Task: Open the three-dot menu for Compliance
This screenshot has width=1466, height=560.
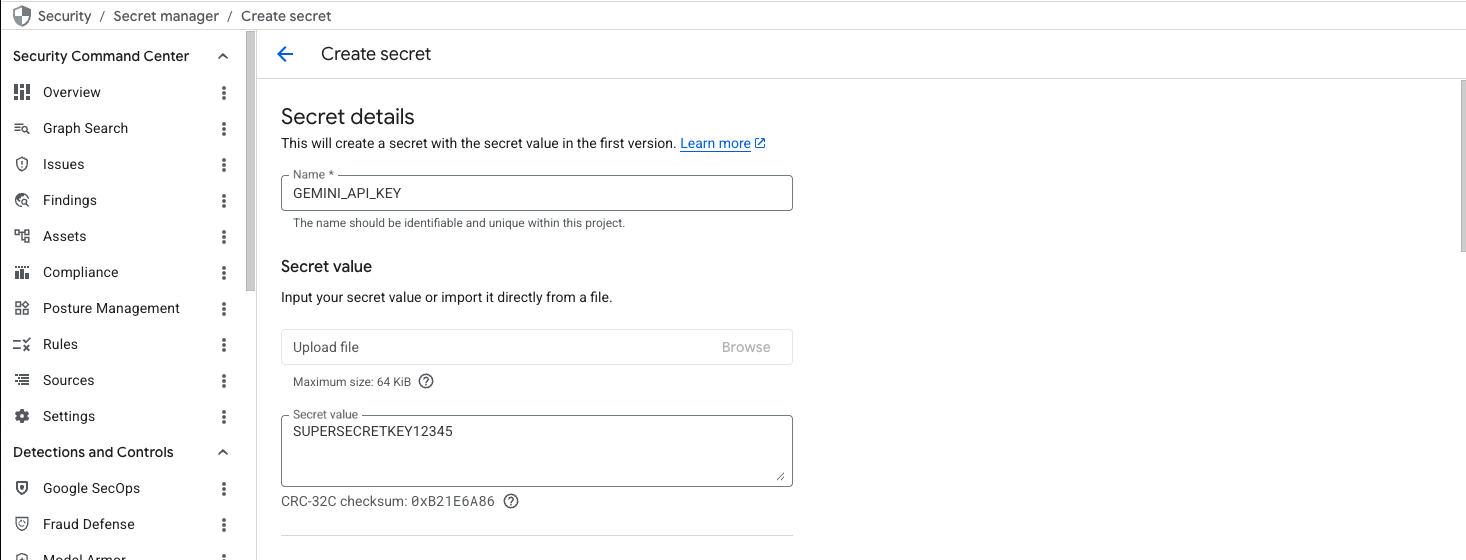Action: pyautogui.click(x=224, y=272)
